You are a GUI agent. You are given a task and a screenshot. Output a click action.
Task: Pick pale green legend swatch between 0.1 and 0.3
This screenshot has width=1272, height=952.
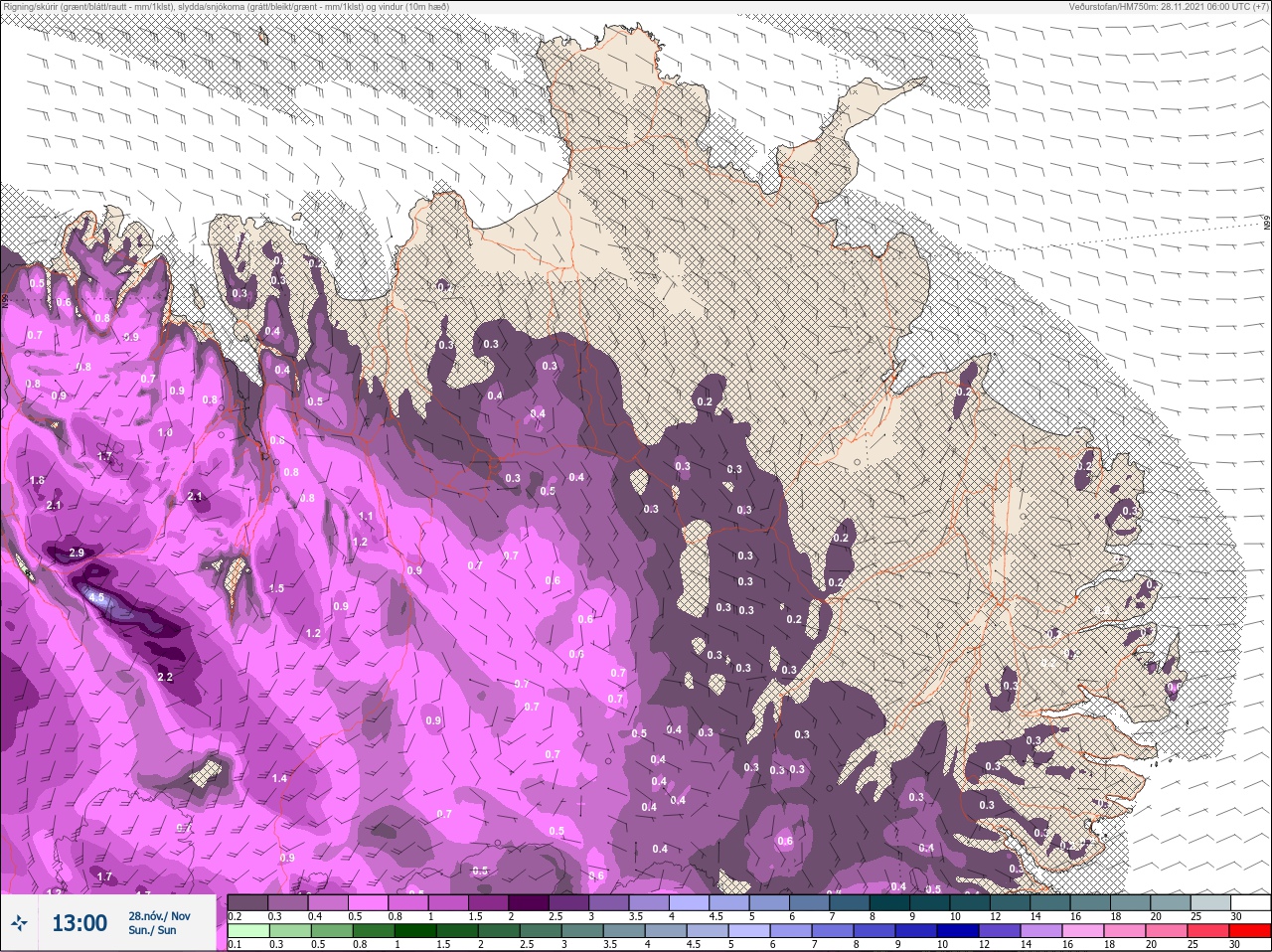[248, 931]
